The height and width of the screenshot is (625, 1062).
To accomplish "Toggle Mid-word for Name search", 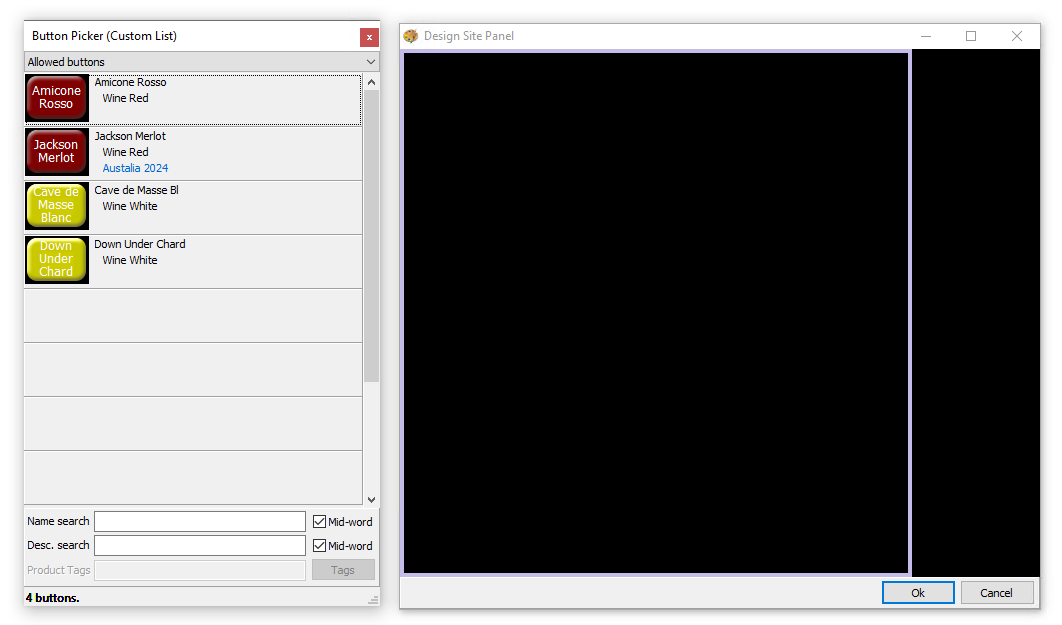I will pyautogui.click(x=320, y=522).
